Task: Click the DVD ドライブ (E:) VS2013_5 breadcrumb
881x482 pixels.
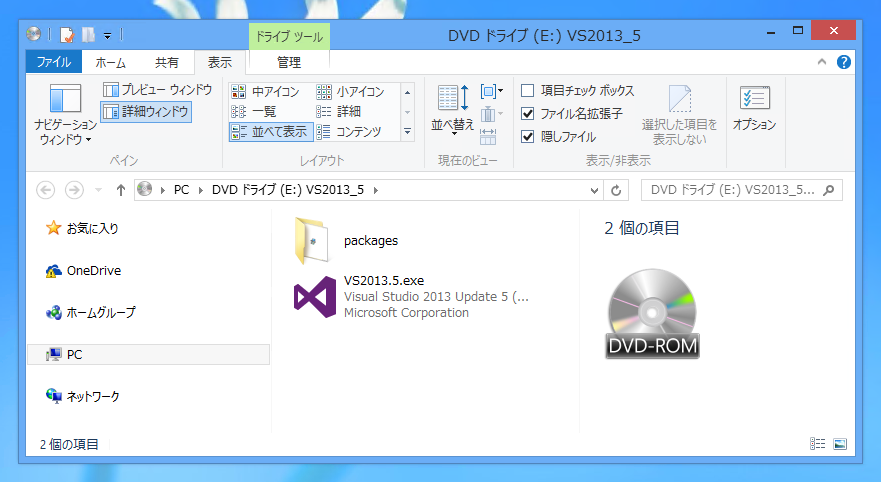Action: (288, 190)
